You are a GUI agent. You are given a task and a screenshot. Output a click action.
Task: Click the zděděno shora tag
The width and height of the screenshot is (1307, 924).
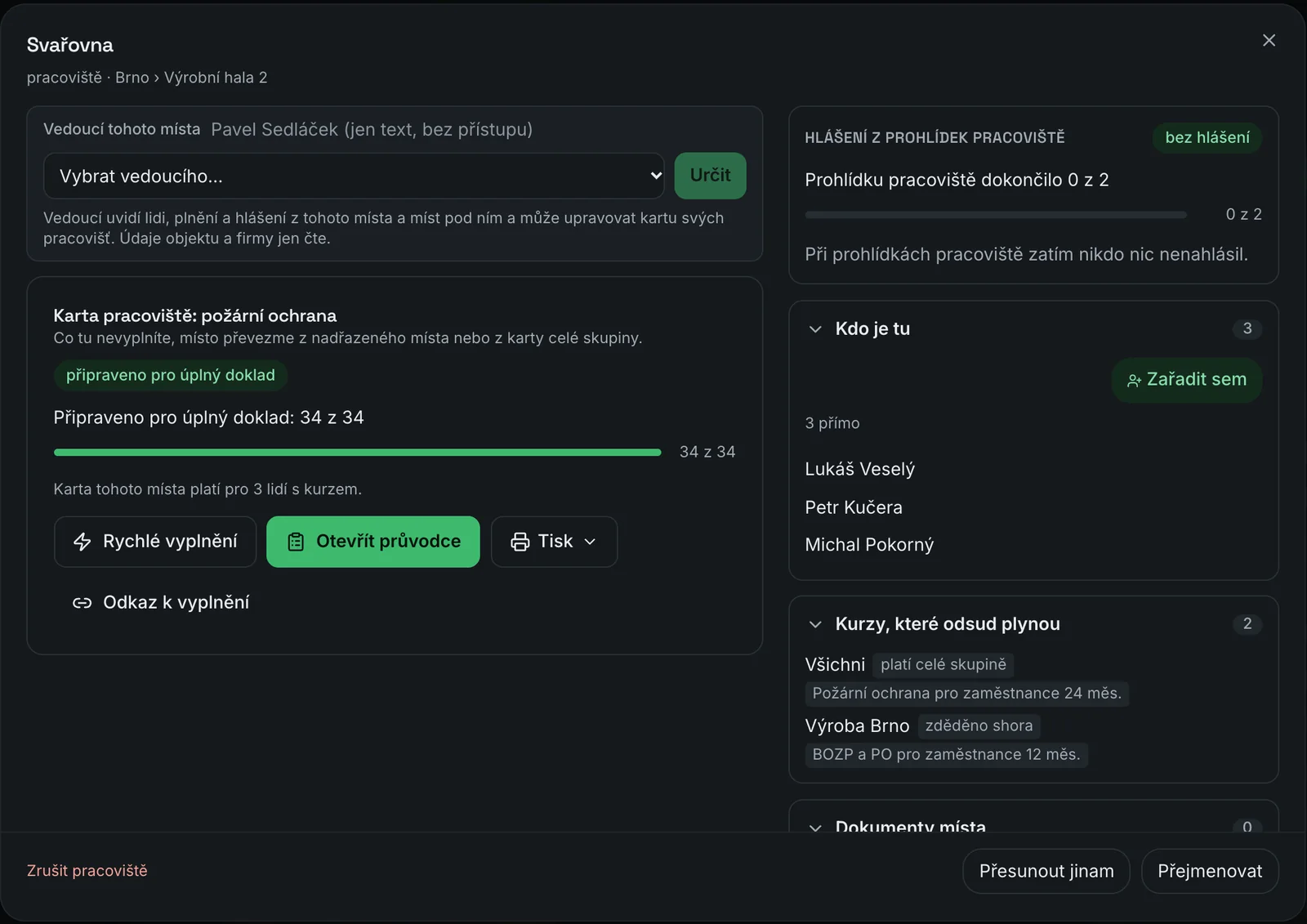[x=979, y=725]
